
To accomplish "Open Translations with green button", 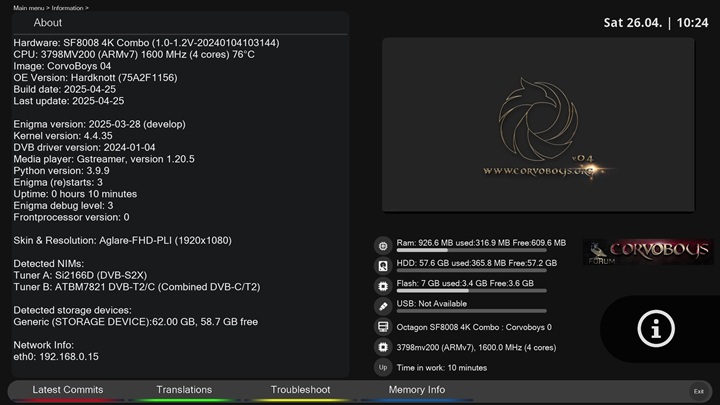I will point(184,390).
